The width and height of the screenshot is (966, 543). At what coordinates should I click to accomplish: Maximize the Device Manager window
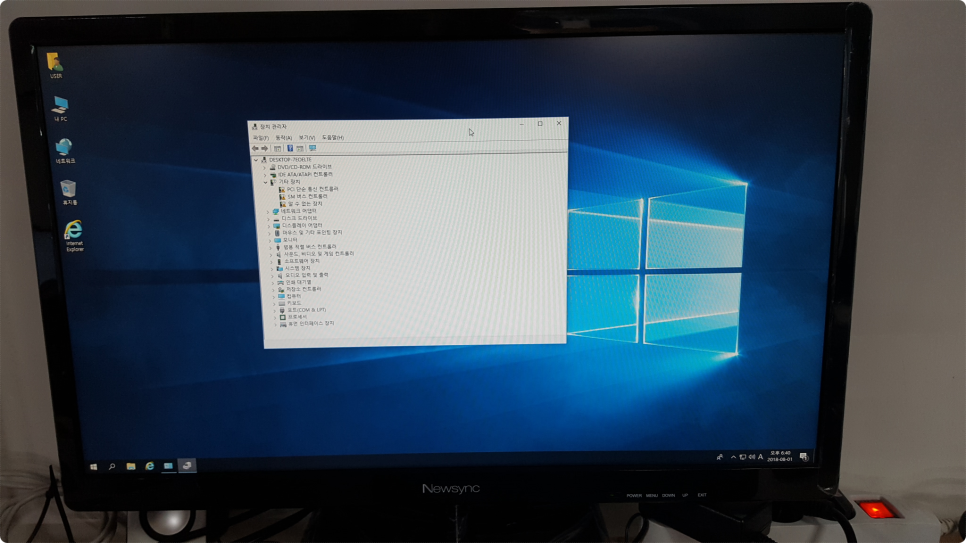(540, 124)
